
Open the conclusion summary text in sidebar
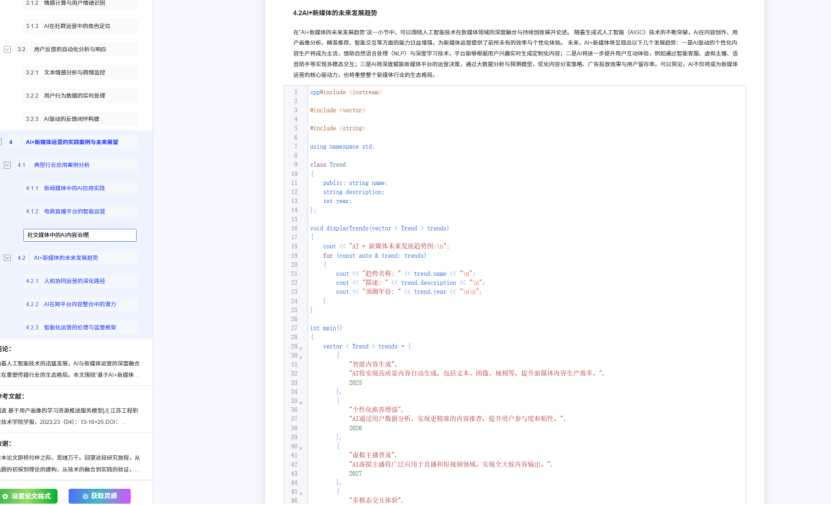pos(70,369)
